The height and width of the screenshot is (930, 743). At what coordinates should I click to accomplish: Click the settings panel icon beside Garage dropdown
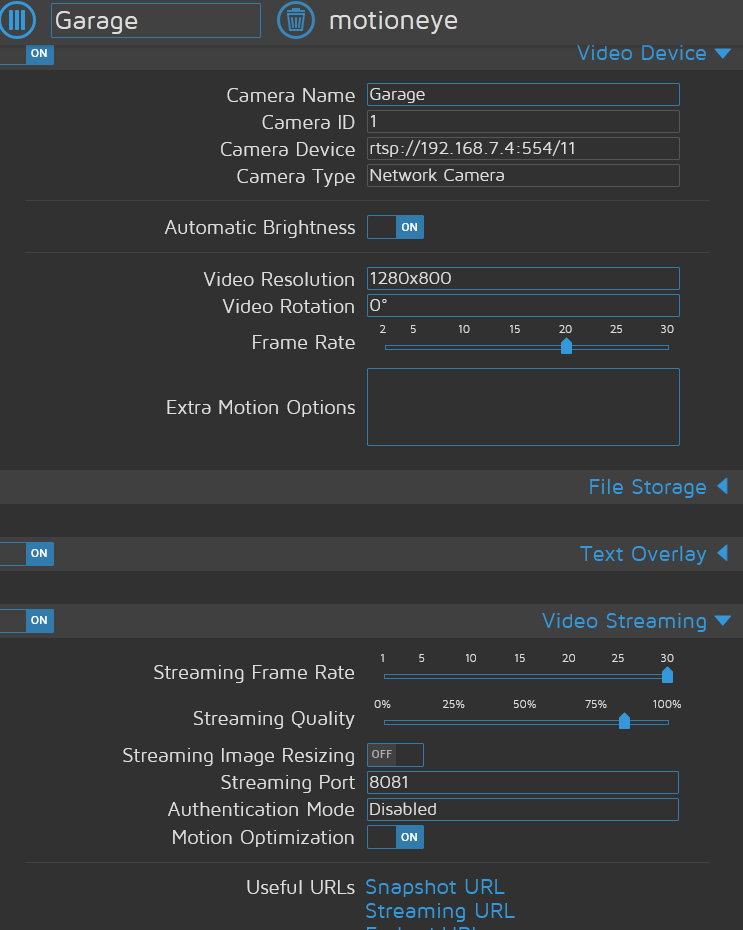point(17,20)
